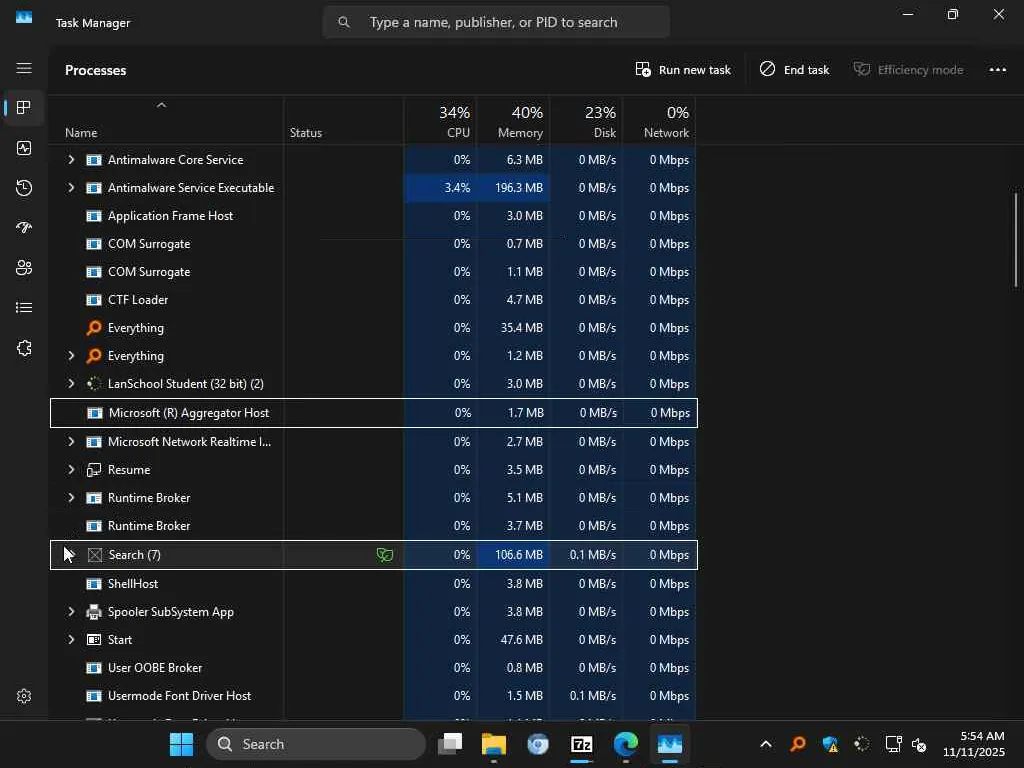Open File Explorer from taskbar
The image size is (1024, 768).
494,744
